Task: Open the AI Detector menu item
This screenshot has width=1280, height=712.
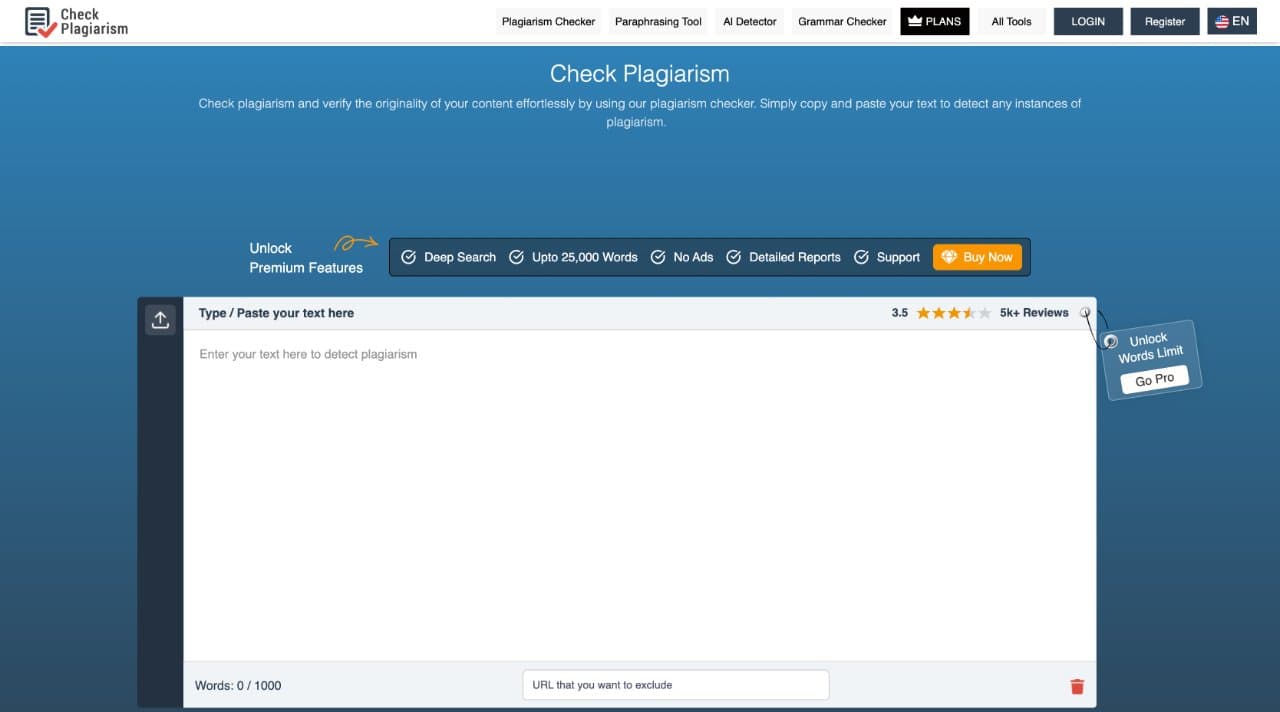Action: [x=750, y=21]
